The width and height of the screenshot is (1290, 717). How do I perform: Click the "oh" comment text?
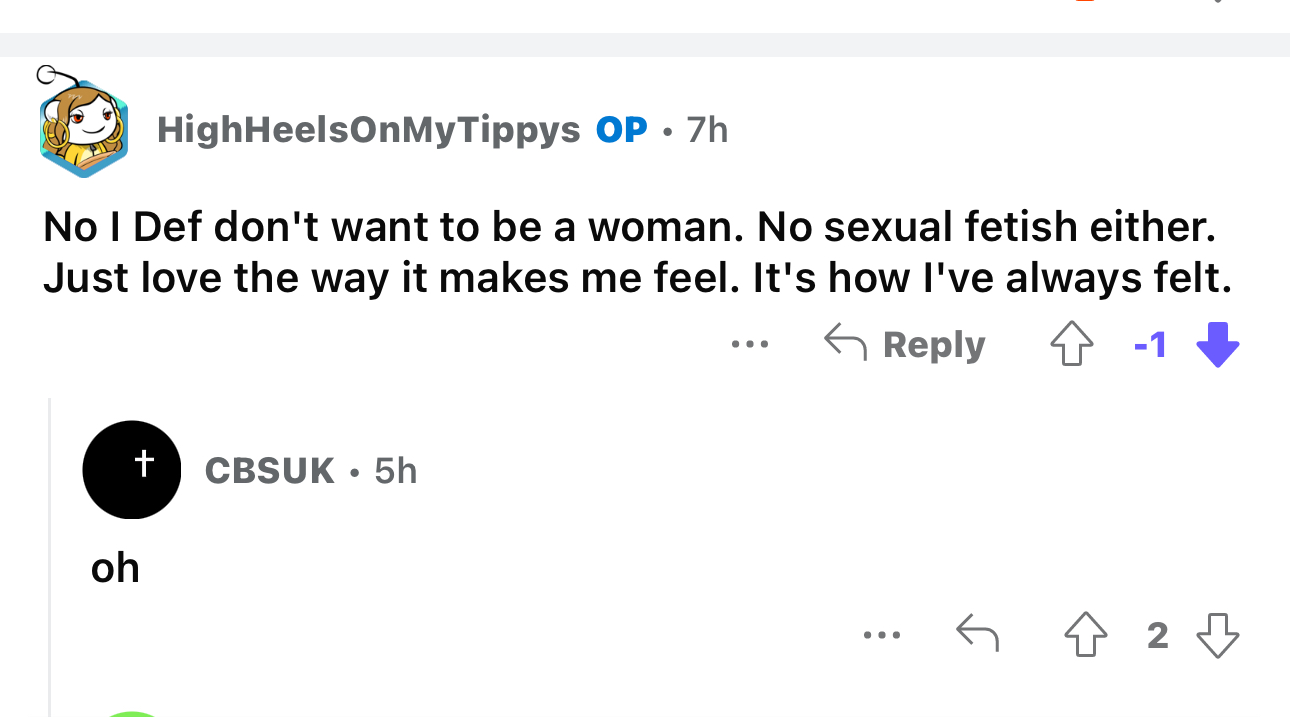(115, 568)
